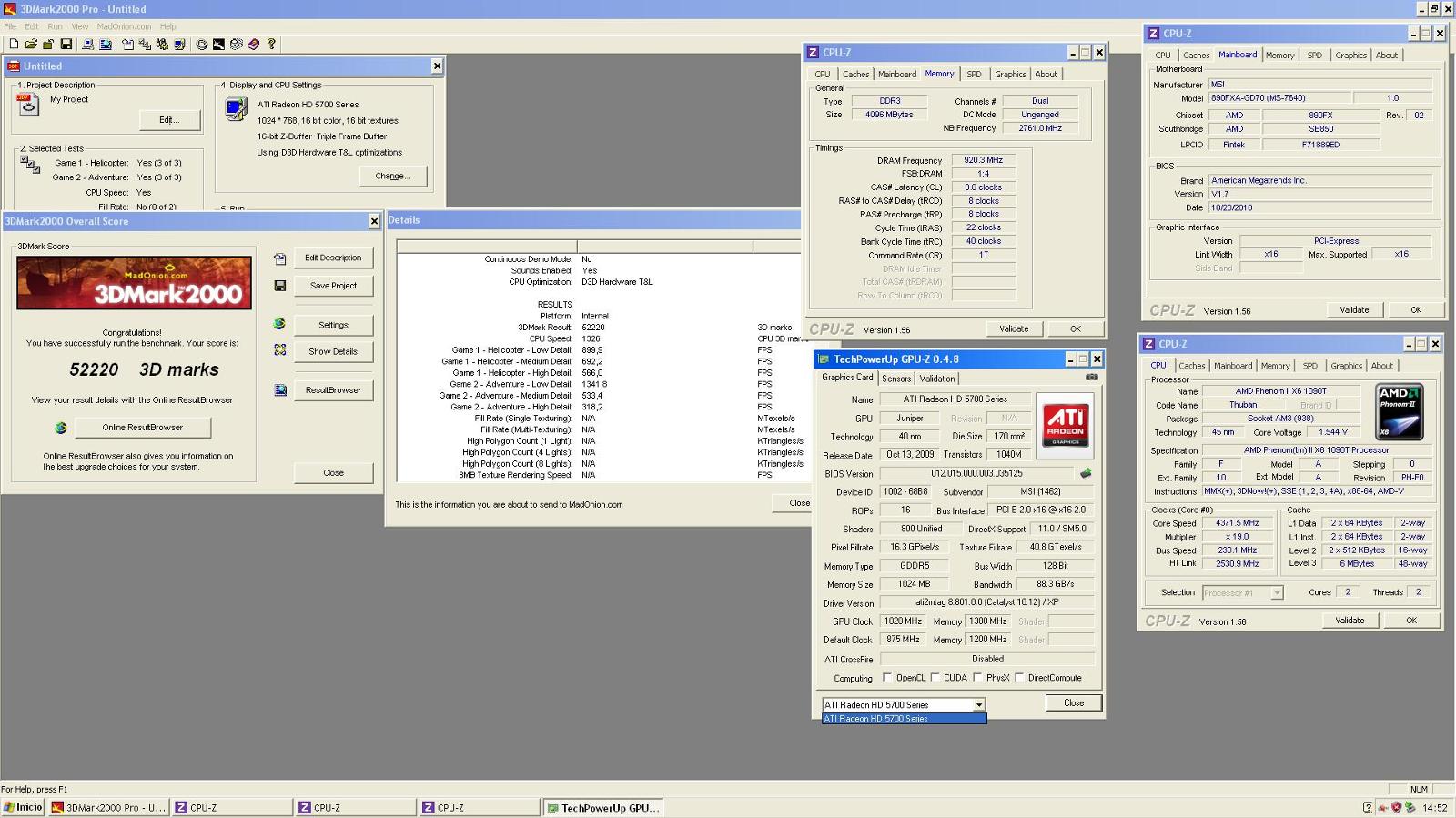This screenshot has height=818, width=1456.
Task: Click TechPowerUp GPU taskbar item
Action: pyautogui.click(x=604, y=808)
